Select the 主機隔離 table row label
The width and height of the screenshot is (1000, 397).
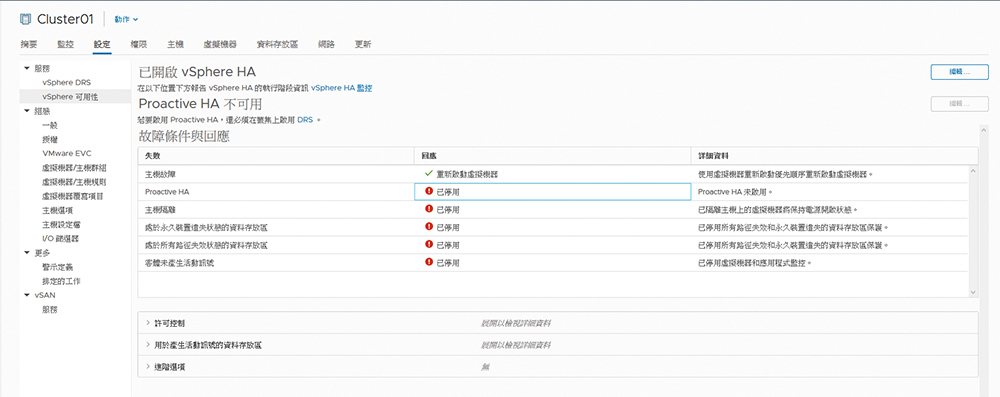[160, 209]
